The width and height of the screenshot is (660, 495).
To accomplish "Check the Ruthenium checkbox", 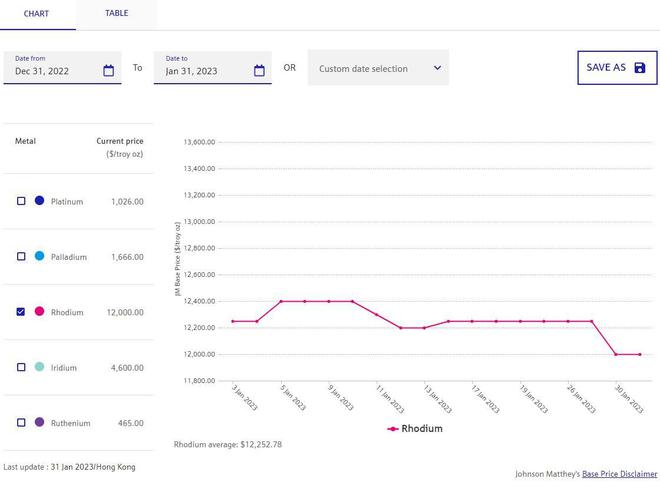I will (x=21, y=423).
